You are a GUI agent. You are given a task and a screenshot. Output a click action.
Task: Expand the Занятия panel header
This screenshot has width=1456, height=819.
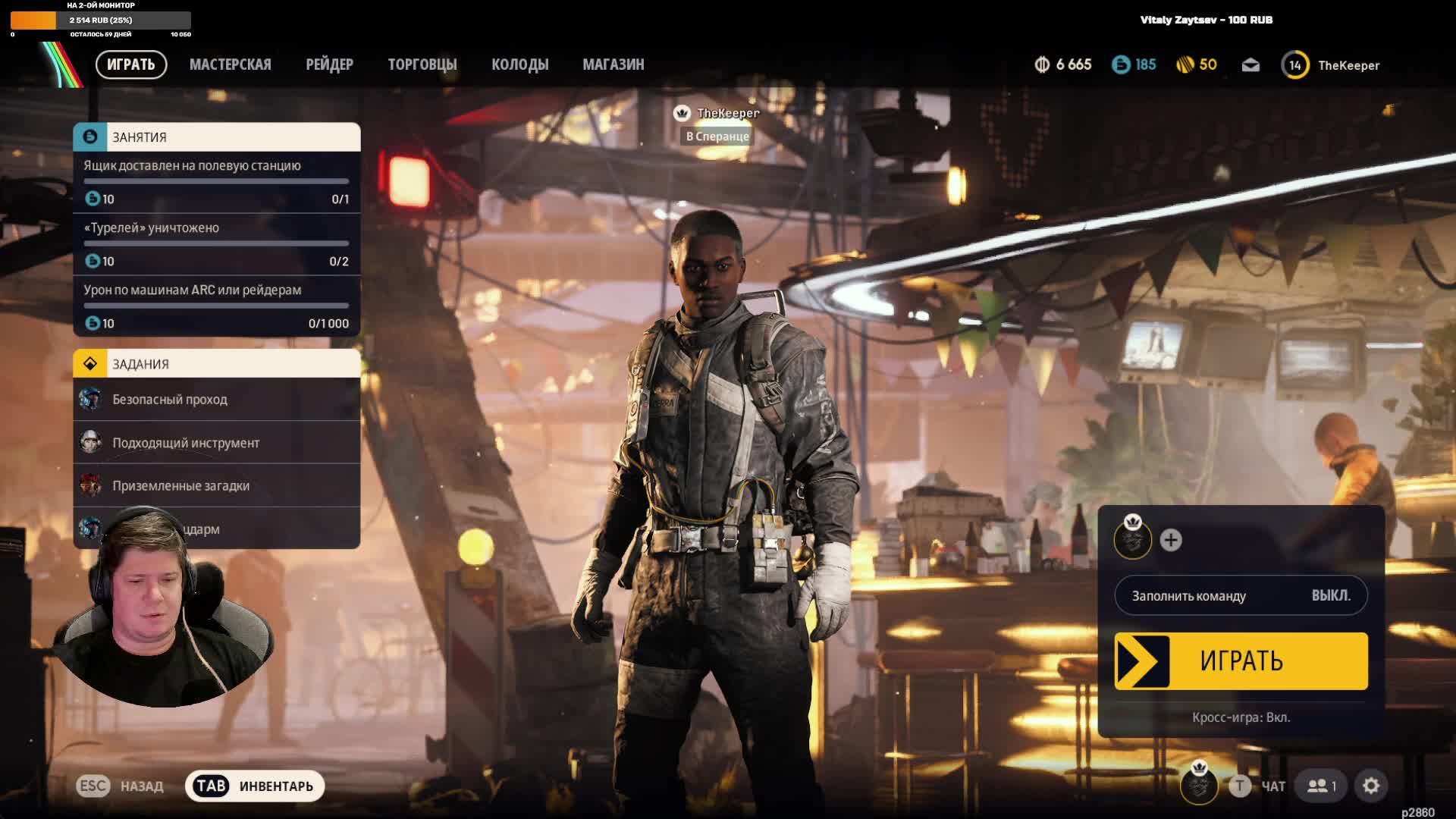coord(216,137)
